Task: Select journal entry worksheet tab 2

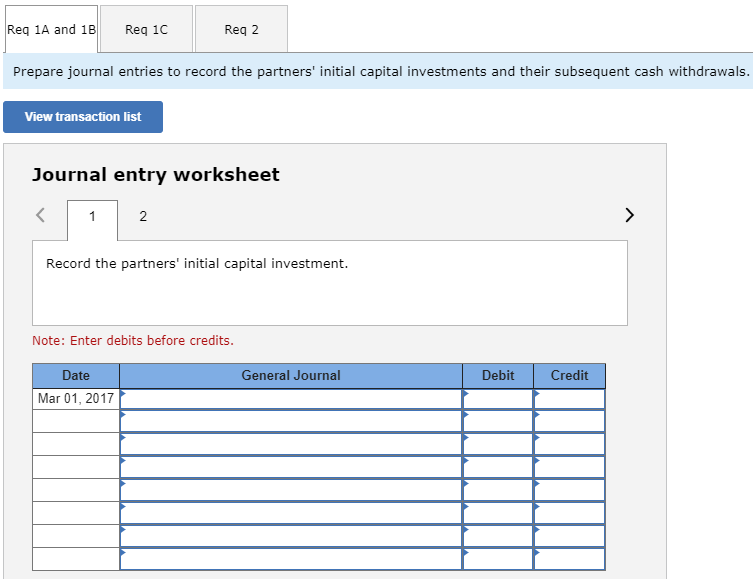Action: tap(143, 217)
